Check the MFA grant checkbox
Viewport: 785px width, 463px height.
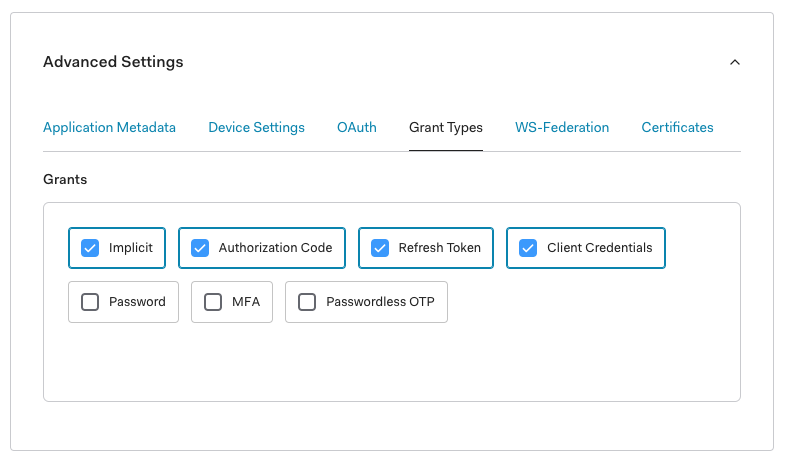(213, 302)
